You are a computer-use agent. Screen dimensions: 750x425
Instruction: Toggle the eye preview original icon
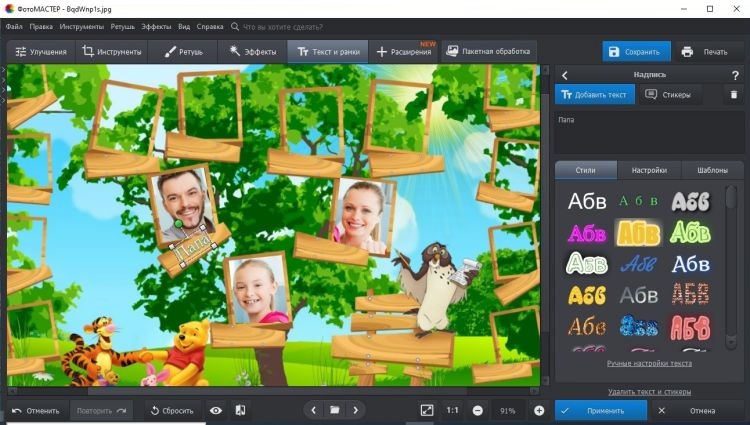[216, 410]
